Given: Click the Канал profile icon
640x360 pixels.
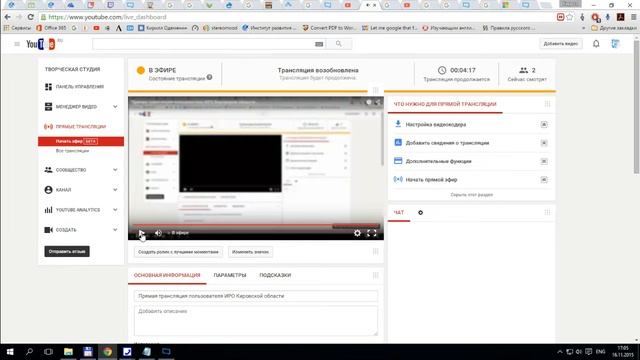Looking at the screenshot, I should click(x=48, y=190).
